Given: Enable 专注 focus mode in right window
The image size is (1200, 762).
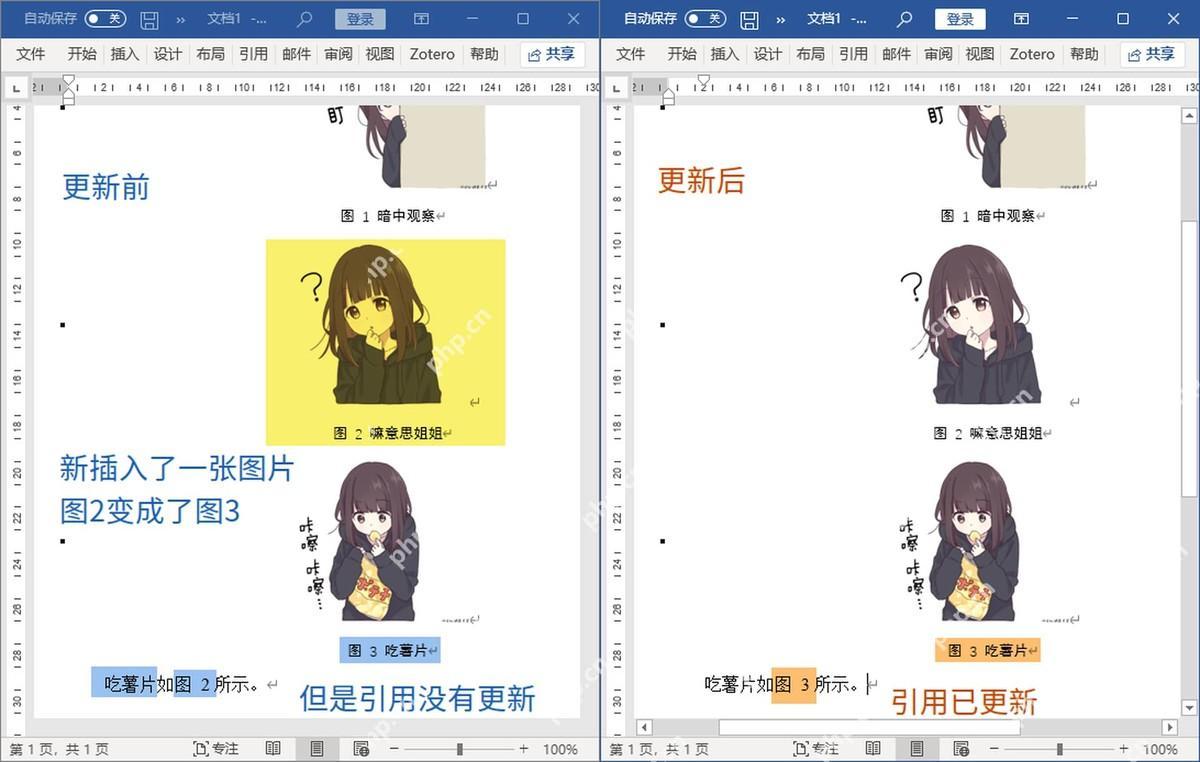Looking at the screenshot, I should point(816,749).
